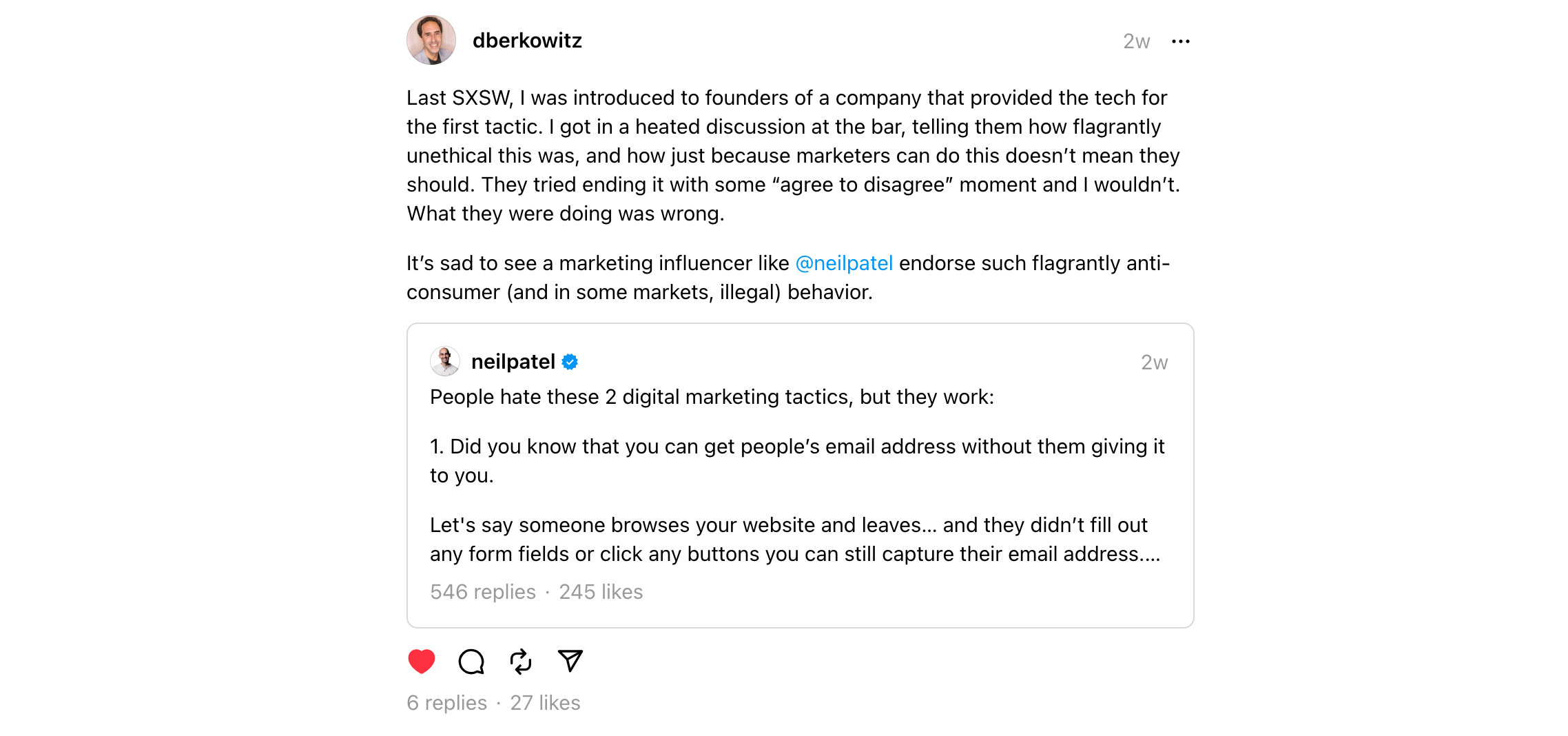Select the paragraph starting 'Last SXSW'
The image size is (1568, 736).
[794, 156]
